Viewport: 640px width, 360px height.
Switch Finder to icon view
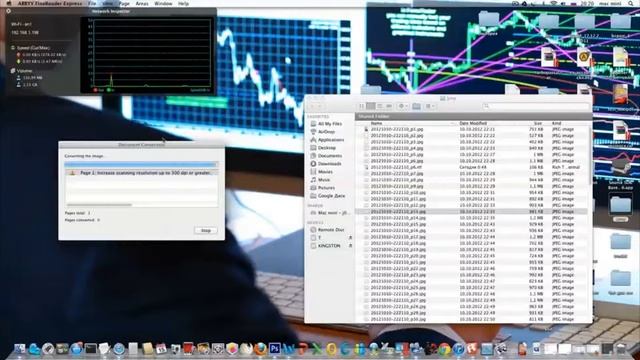tap(362, 106)
